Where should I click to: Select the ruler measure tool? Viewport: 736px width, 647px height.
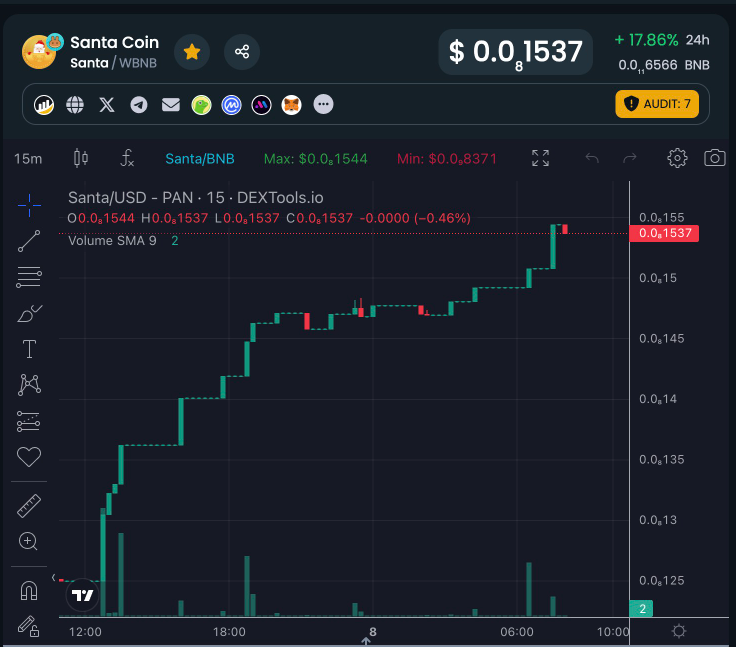pos(29,506)
